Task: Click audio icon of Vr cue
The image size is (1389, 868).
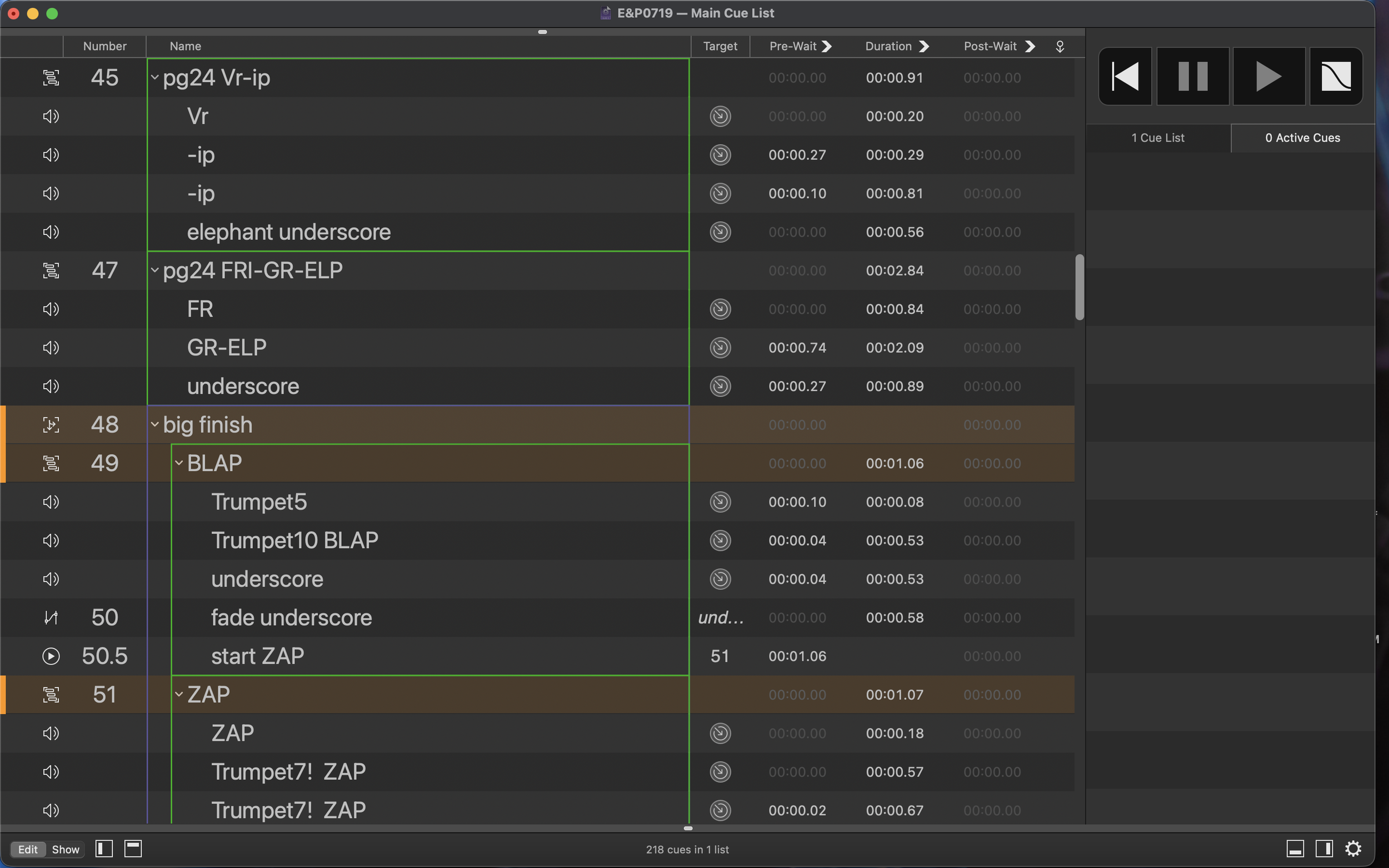Action: 51,116
